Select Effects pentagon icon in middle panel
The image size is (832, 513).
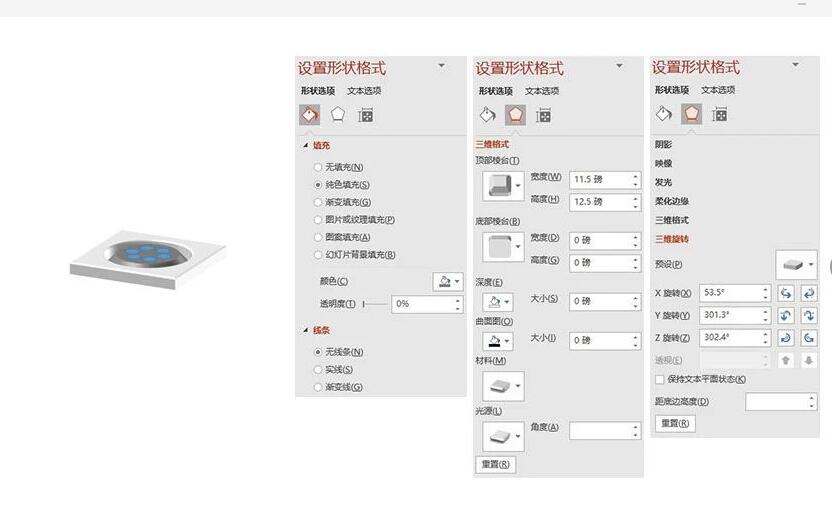pyautogui.click(x=515, y=115)
